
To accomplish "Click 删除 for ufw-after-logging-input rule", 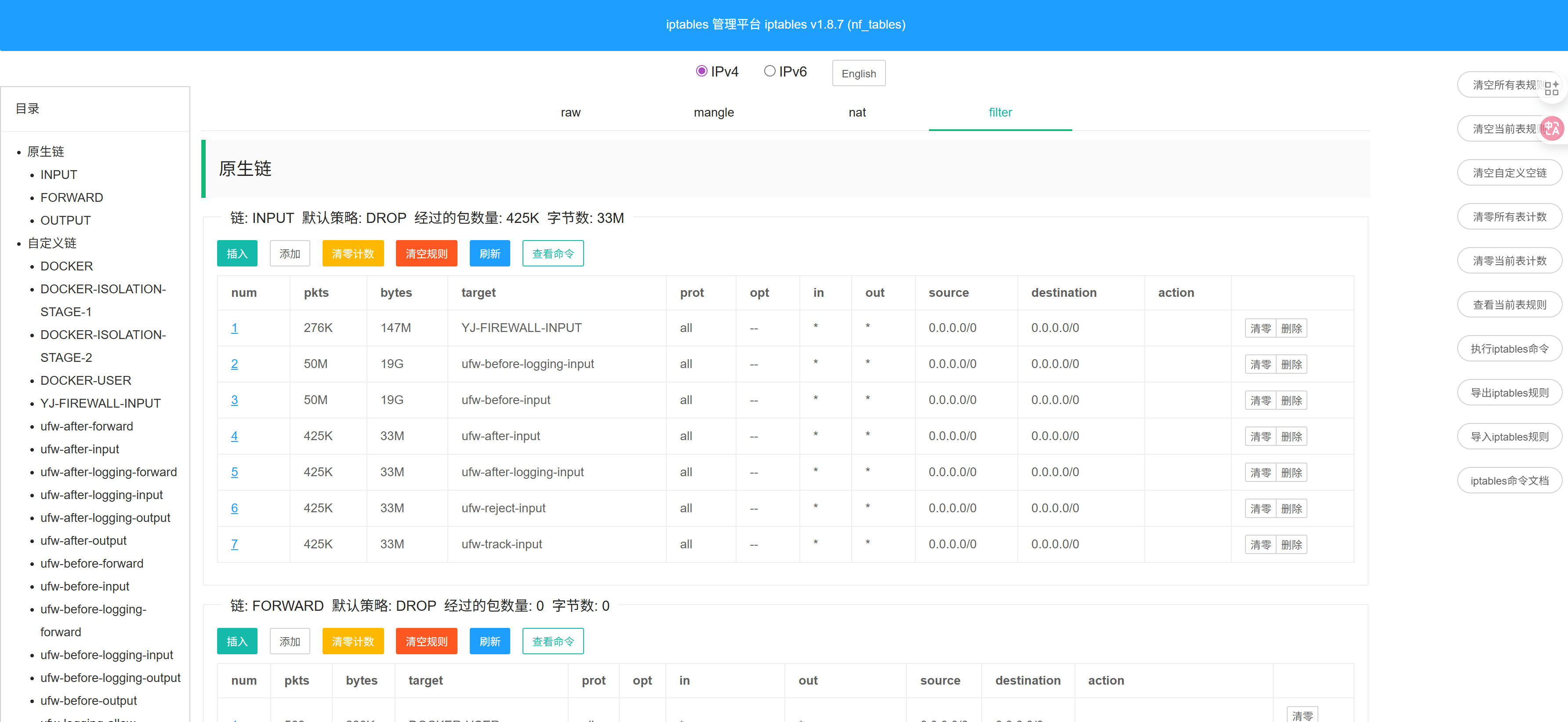I will click(x=1291, y=472).
